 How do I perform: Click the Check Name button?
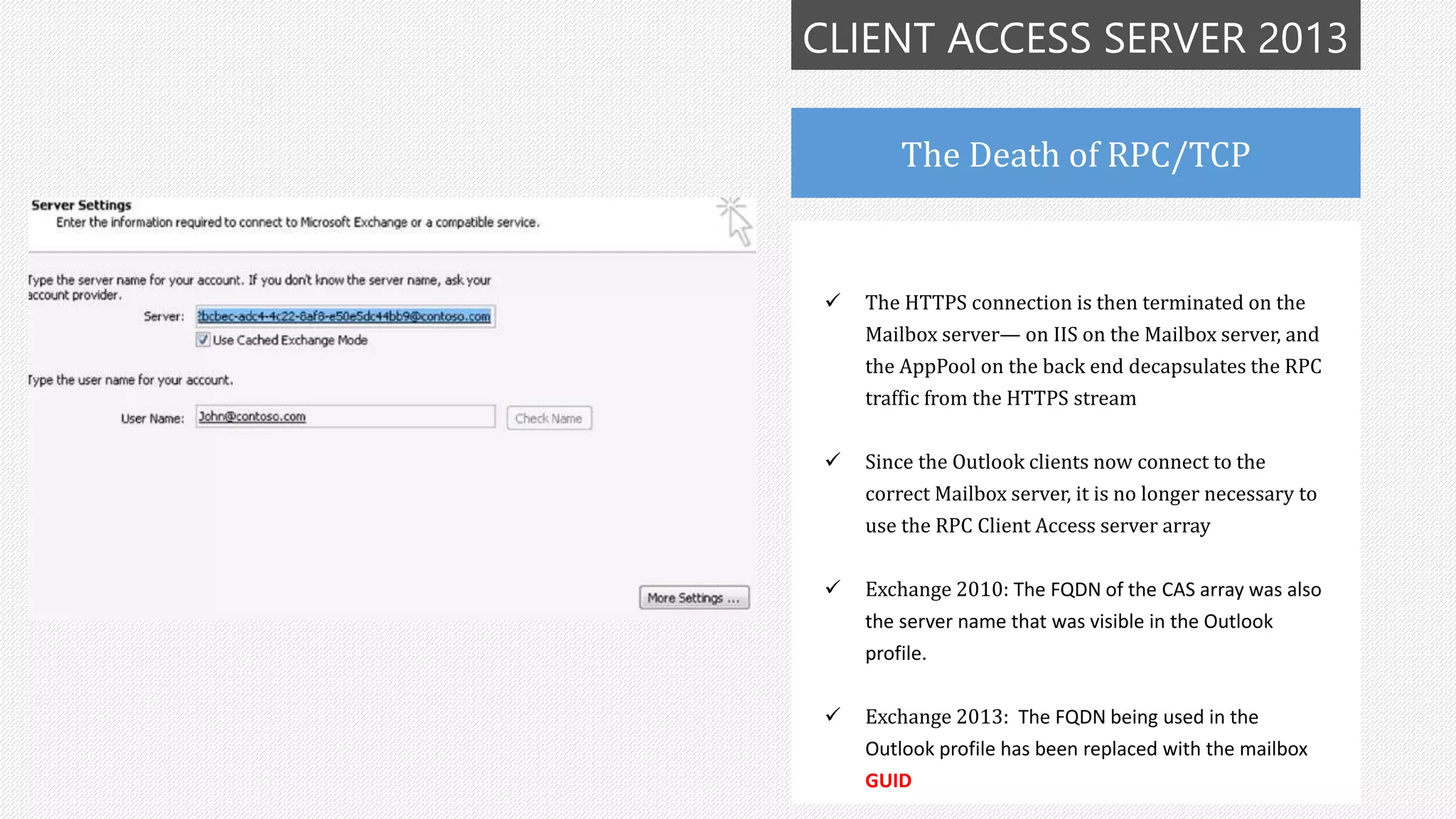tap(549, 419)
